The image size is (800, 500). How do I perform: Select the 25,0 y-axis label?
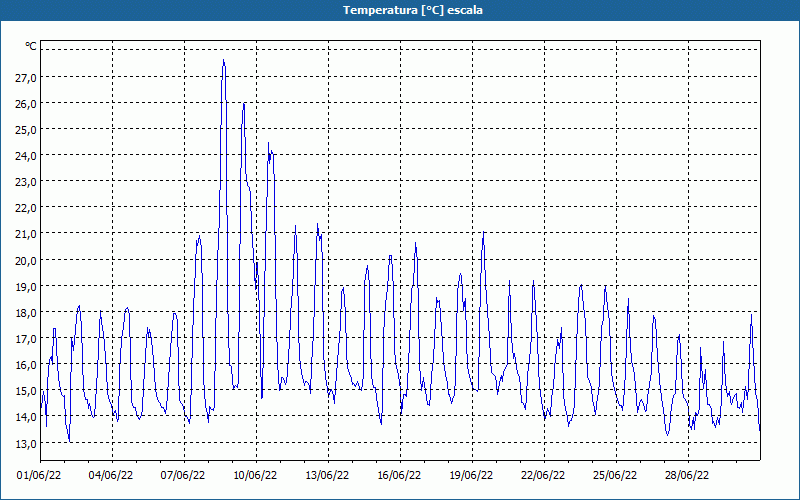[26, 130]
